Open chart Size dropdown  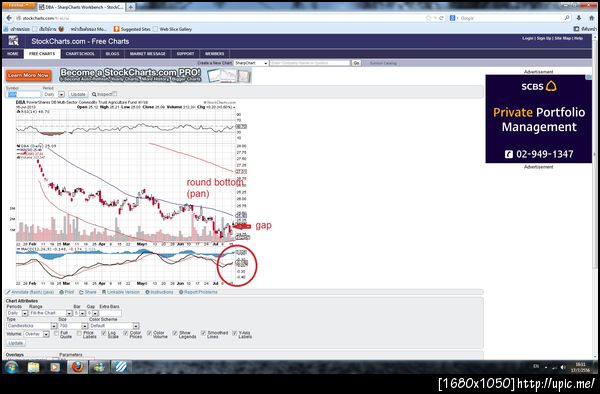73,326
